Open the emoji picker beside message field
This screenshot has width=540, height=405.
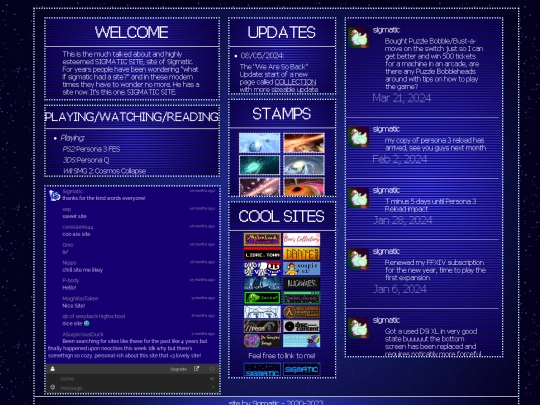[x=53, y=387]
